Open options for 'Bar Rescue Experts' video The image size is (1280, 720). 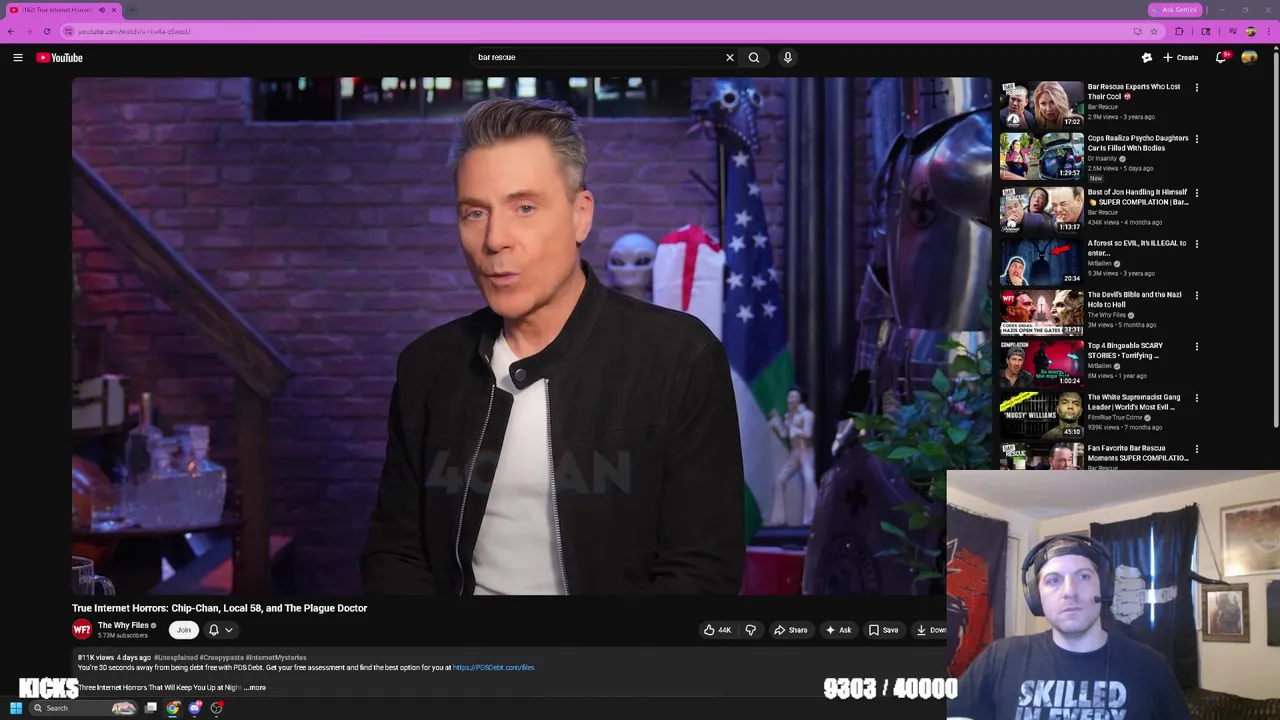tap(1196, 87)
